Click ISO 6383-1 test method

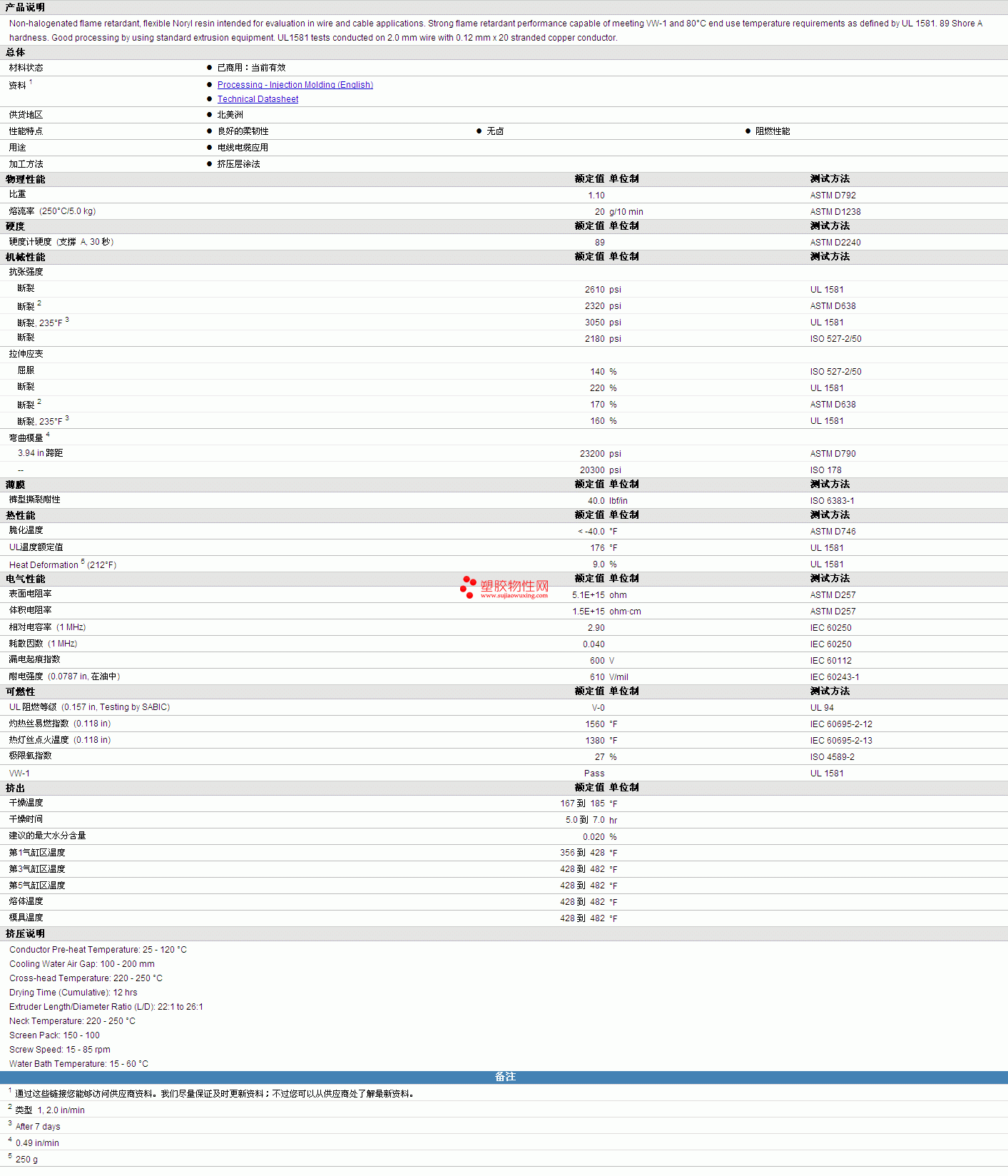(832, 501)
